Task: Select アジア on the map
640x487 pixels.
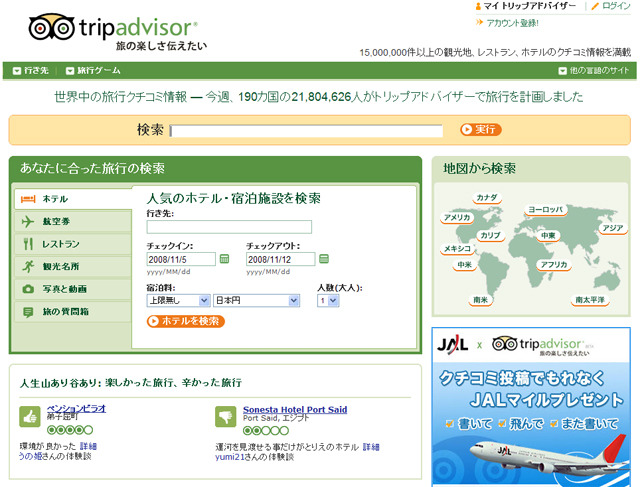Action: click(613, 228)
